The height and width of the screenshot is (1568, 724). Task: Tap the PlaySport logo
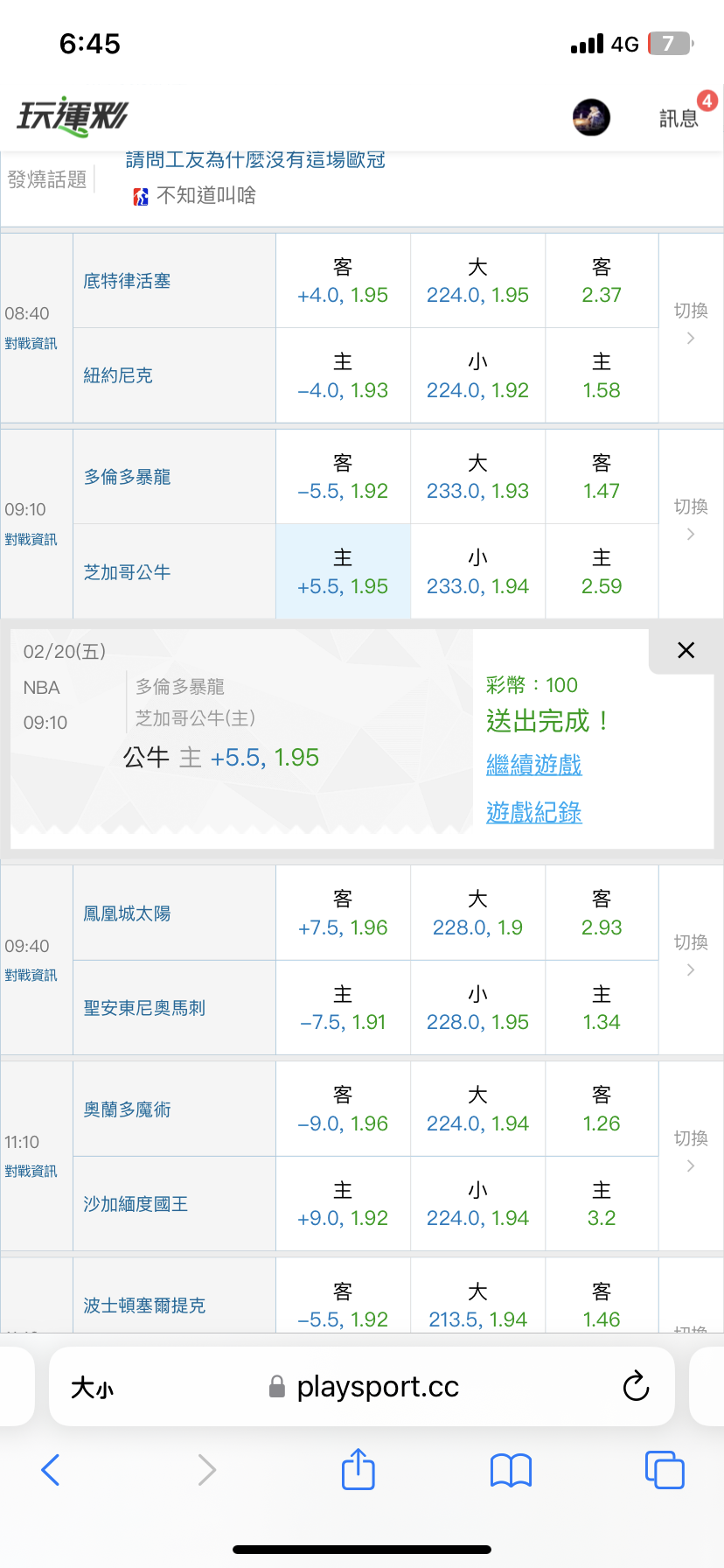click(x=73, y=116)
